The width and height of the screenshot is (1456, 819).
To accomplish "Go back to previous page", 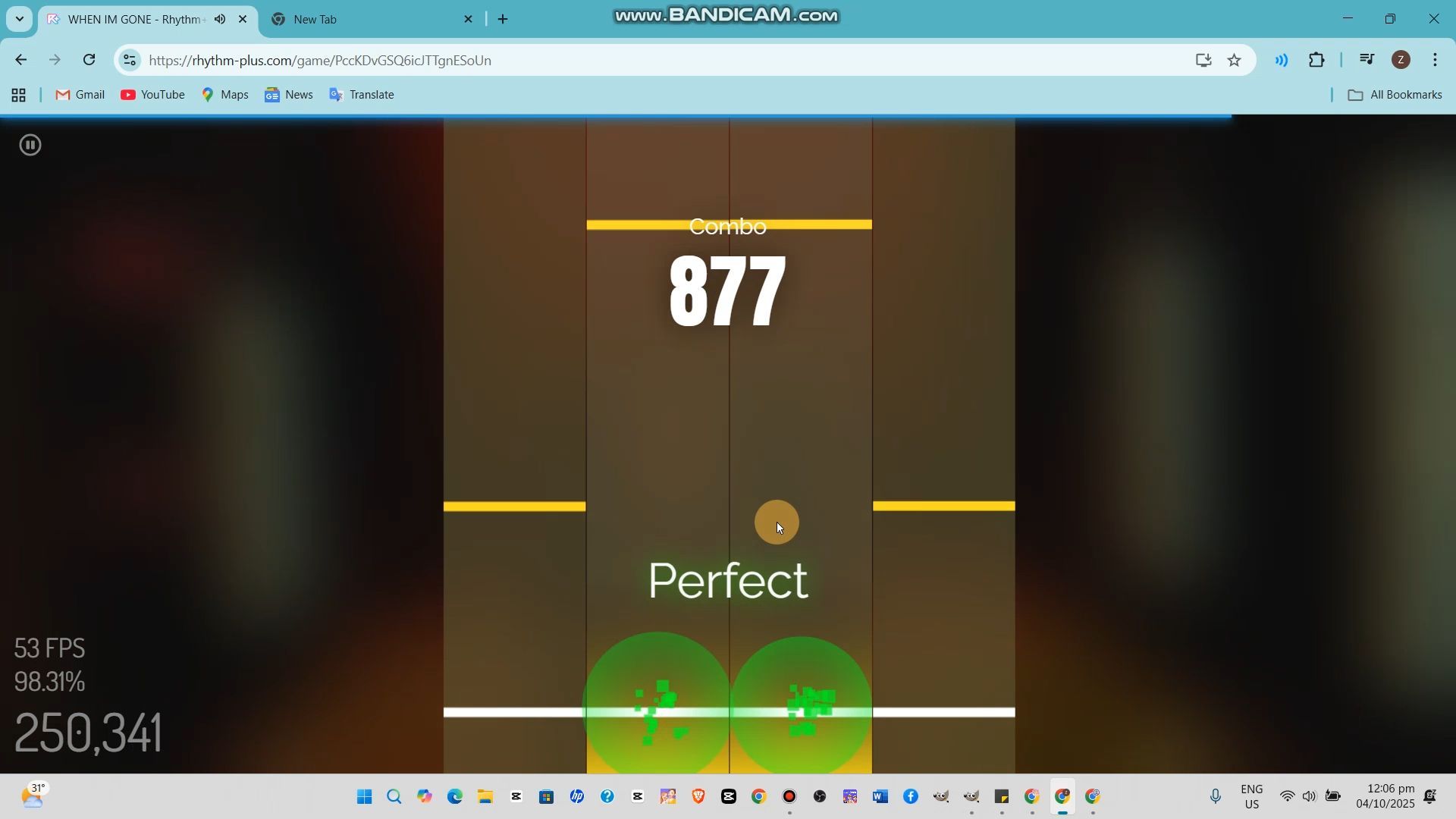I will click(x=20, y=60).
